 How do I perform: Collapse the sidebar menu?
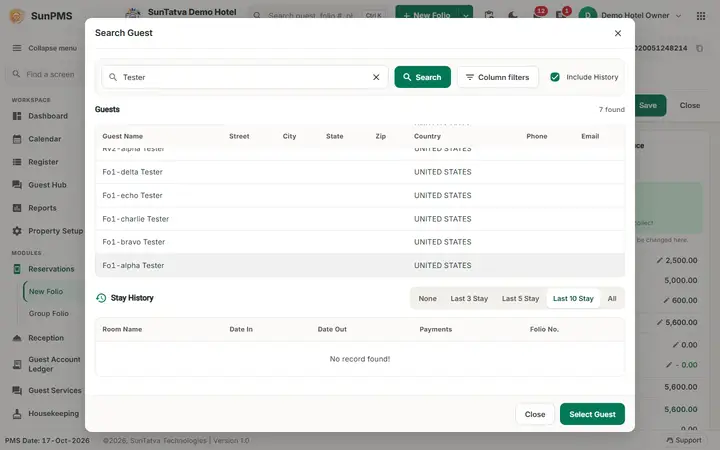pyautogui.click(x=45, y=48)
